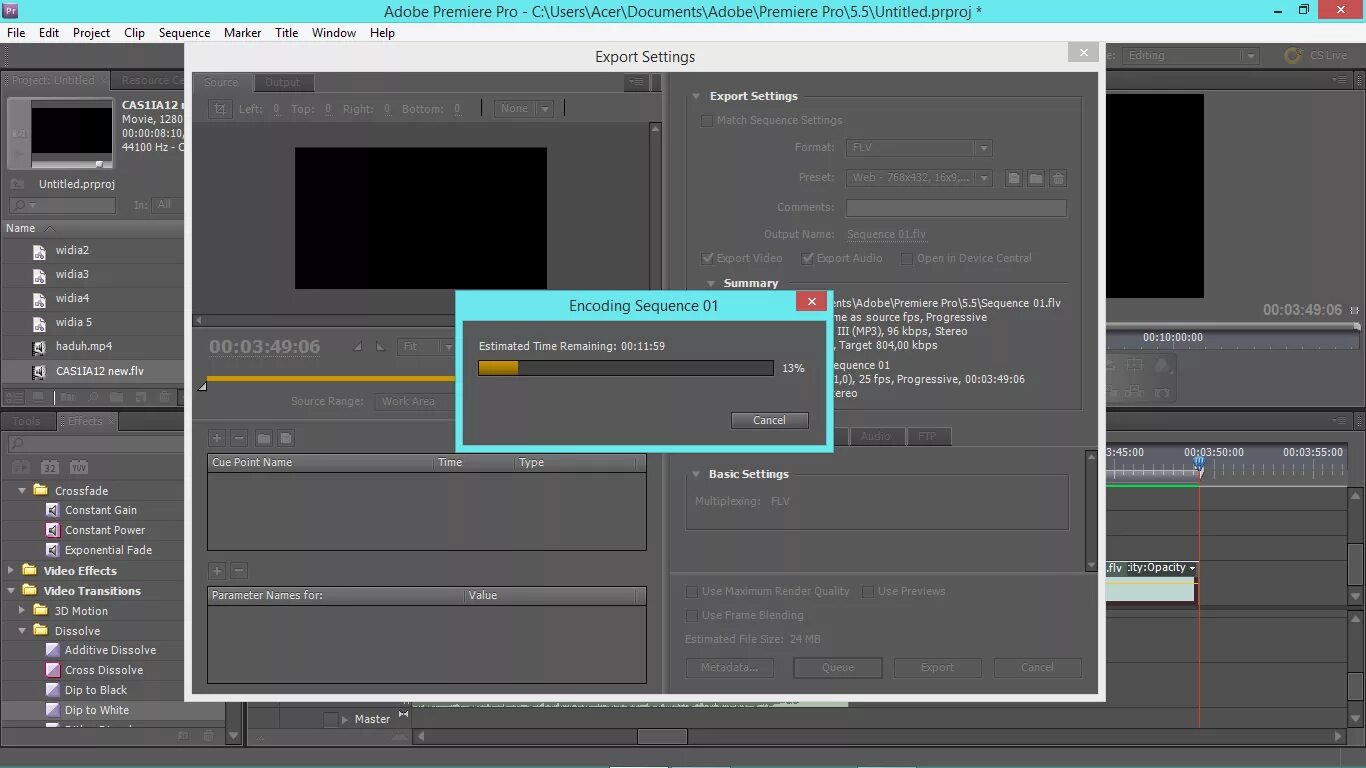
Task: Click the Queue button
Action: tap(838, 668)
